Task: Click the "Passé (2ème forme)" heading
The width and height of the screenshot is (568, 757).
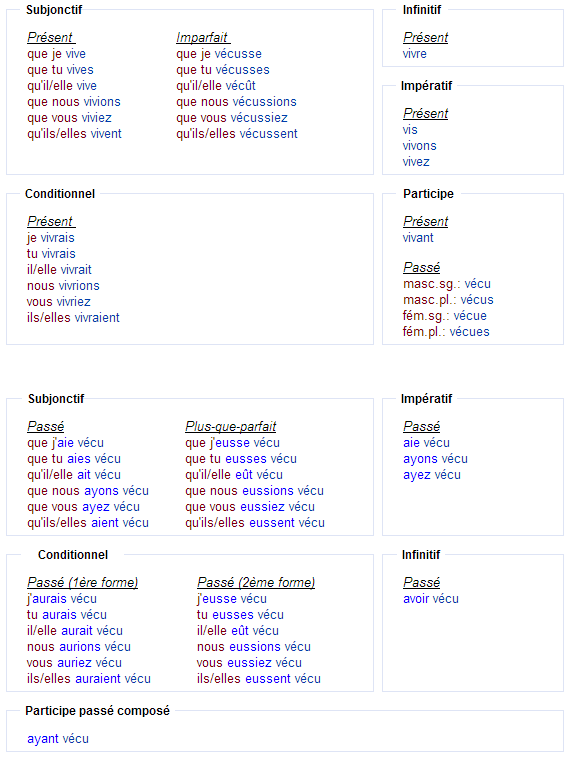Action: [x=256, y=582]
